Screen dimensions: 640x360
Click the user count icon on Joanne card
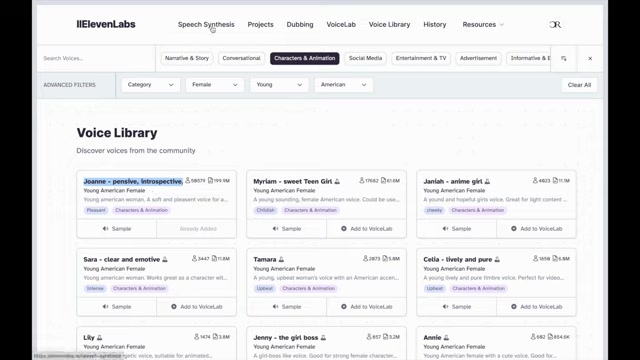click(188, 180)
